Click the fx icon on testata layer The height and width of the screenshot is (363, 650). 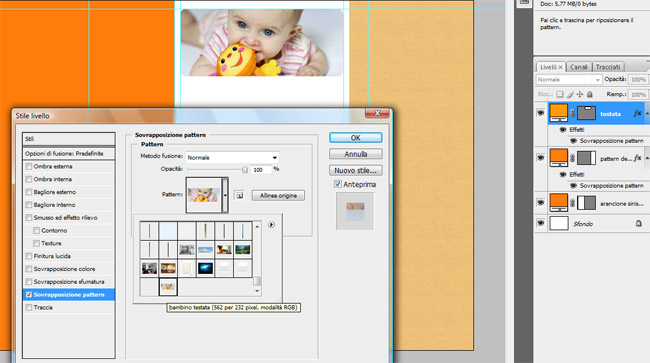point(637,113)
